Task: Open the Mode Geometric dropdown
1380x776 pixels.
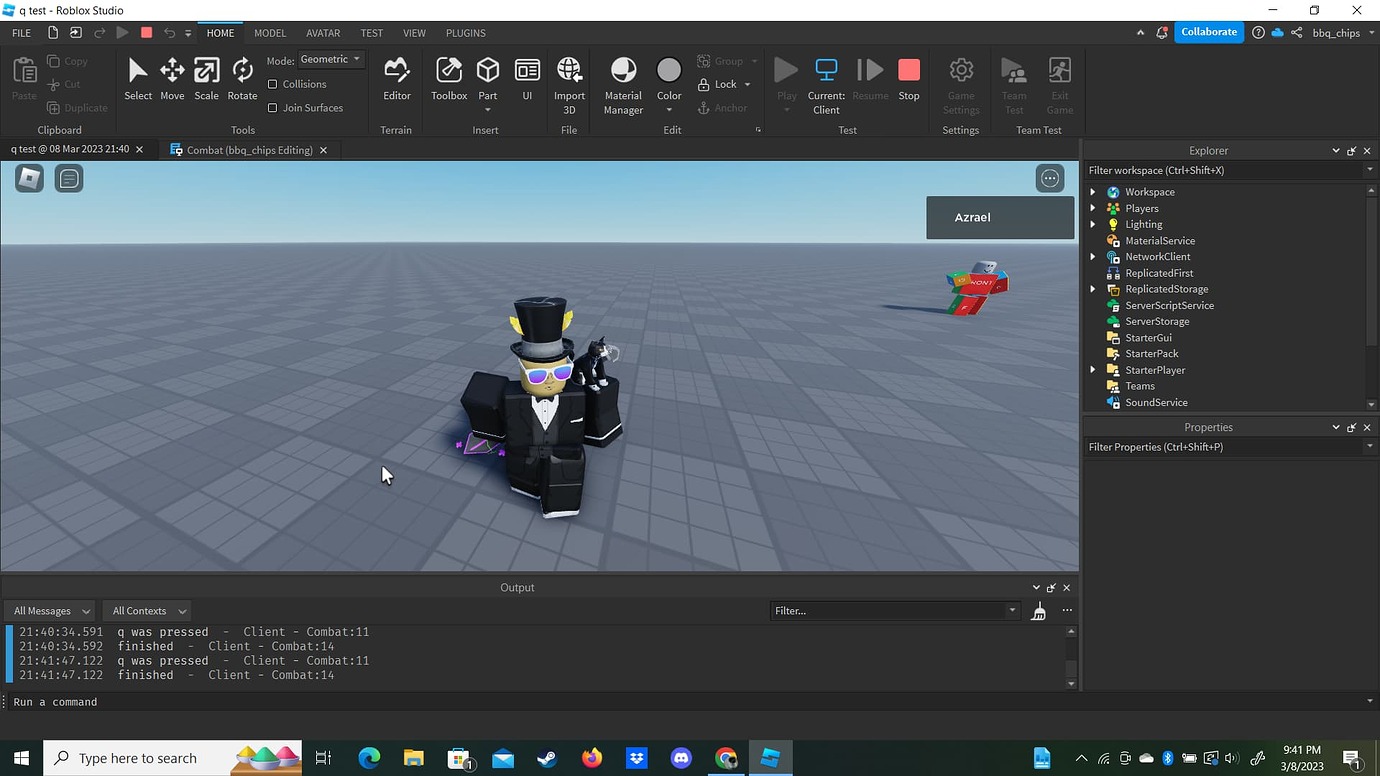Action: [x=330, y=59]
